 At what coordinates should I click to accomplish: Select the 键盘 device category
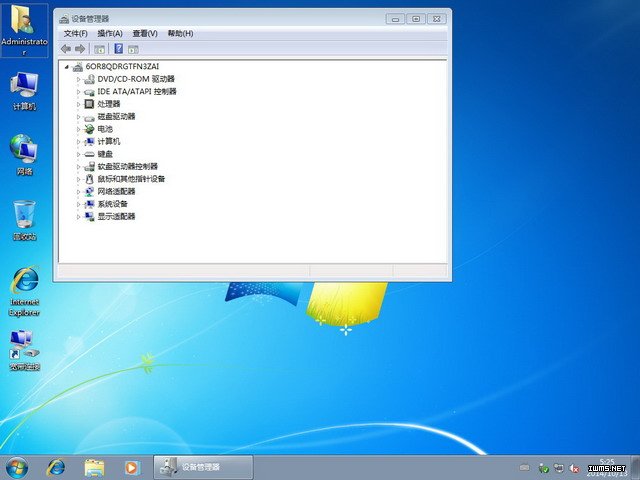(x=105, y=154)
